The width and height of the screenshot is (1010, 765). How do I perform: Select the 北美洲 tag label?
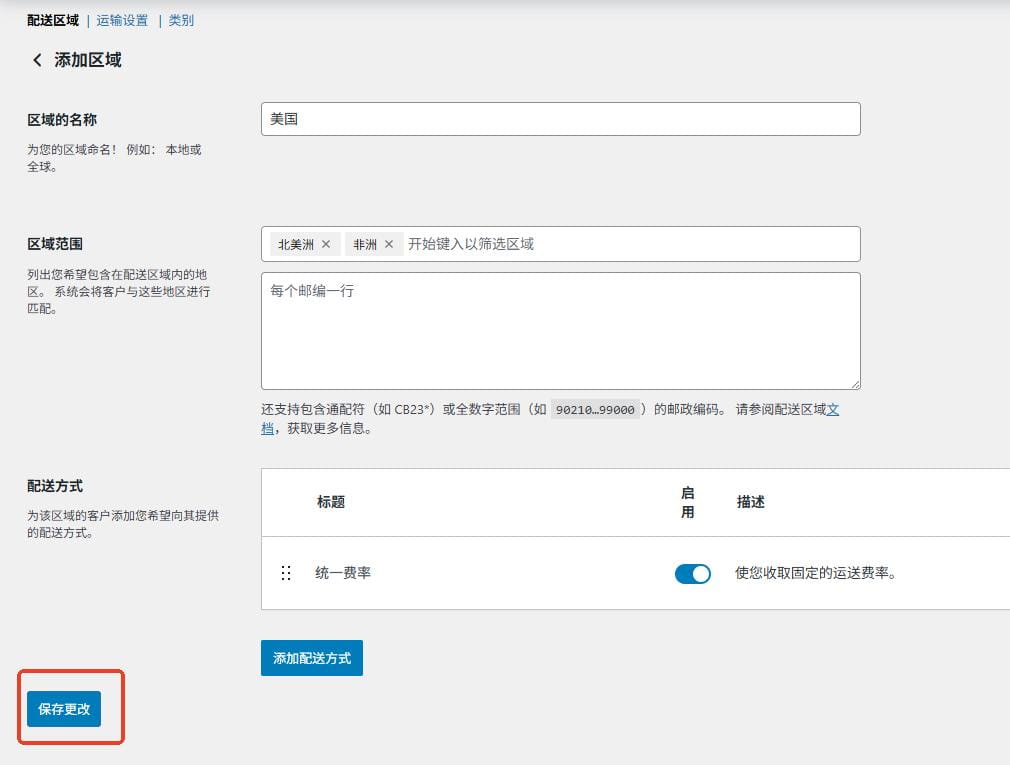297,243
